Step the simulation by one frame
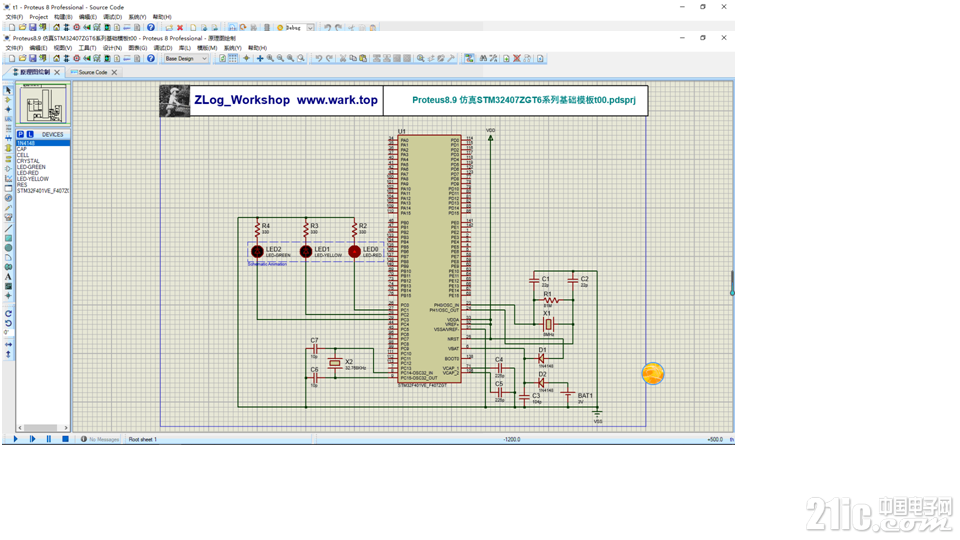The height and width of the screenshot is (540, 960). point(32,439)
